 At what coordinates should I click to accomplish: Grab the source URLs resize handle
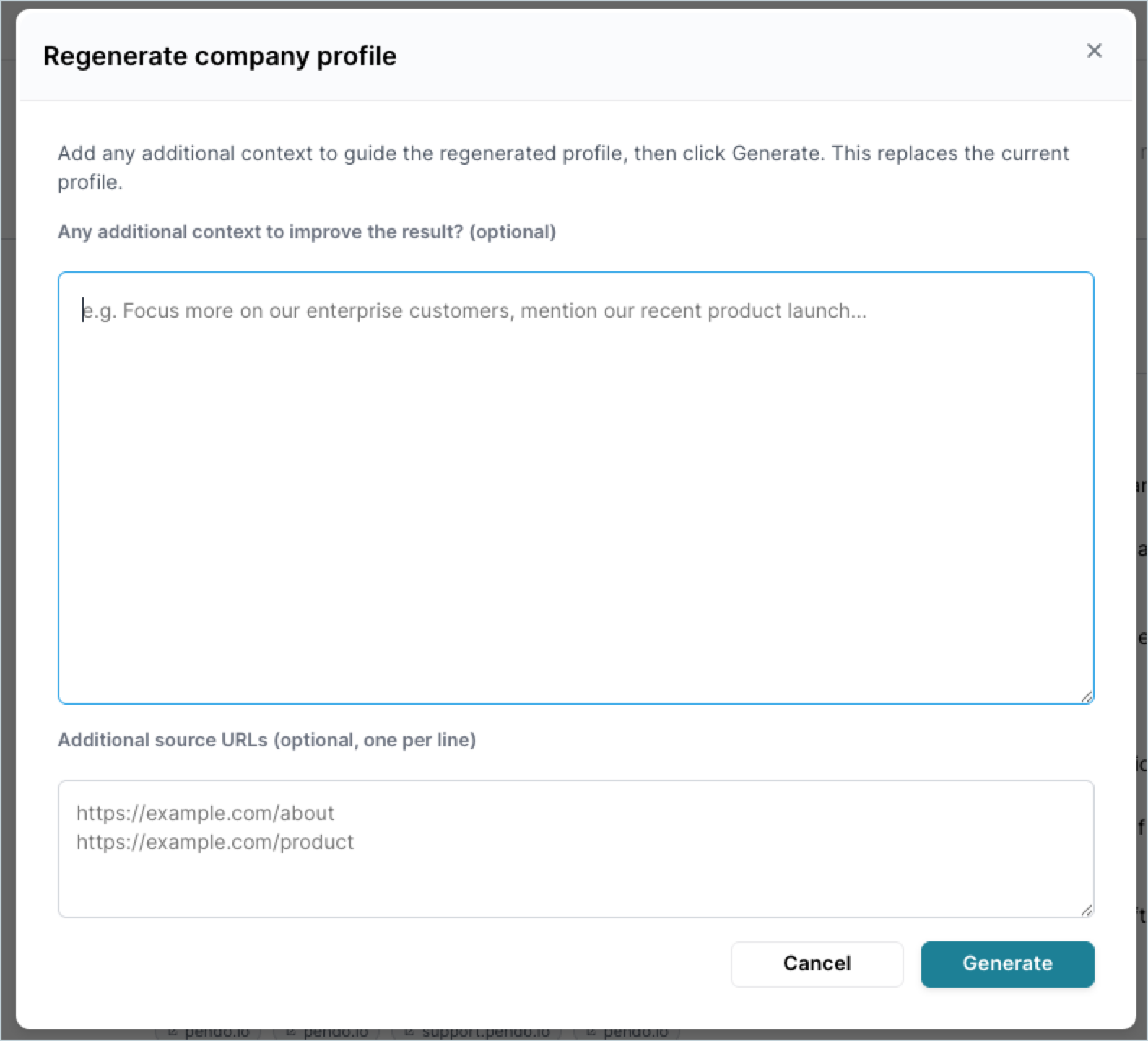click(1087, 910)
